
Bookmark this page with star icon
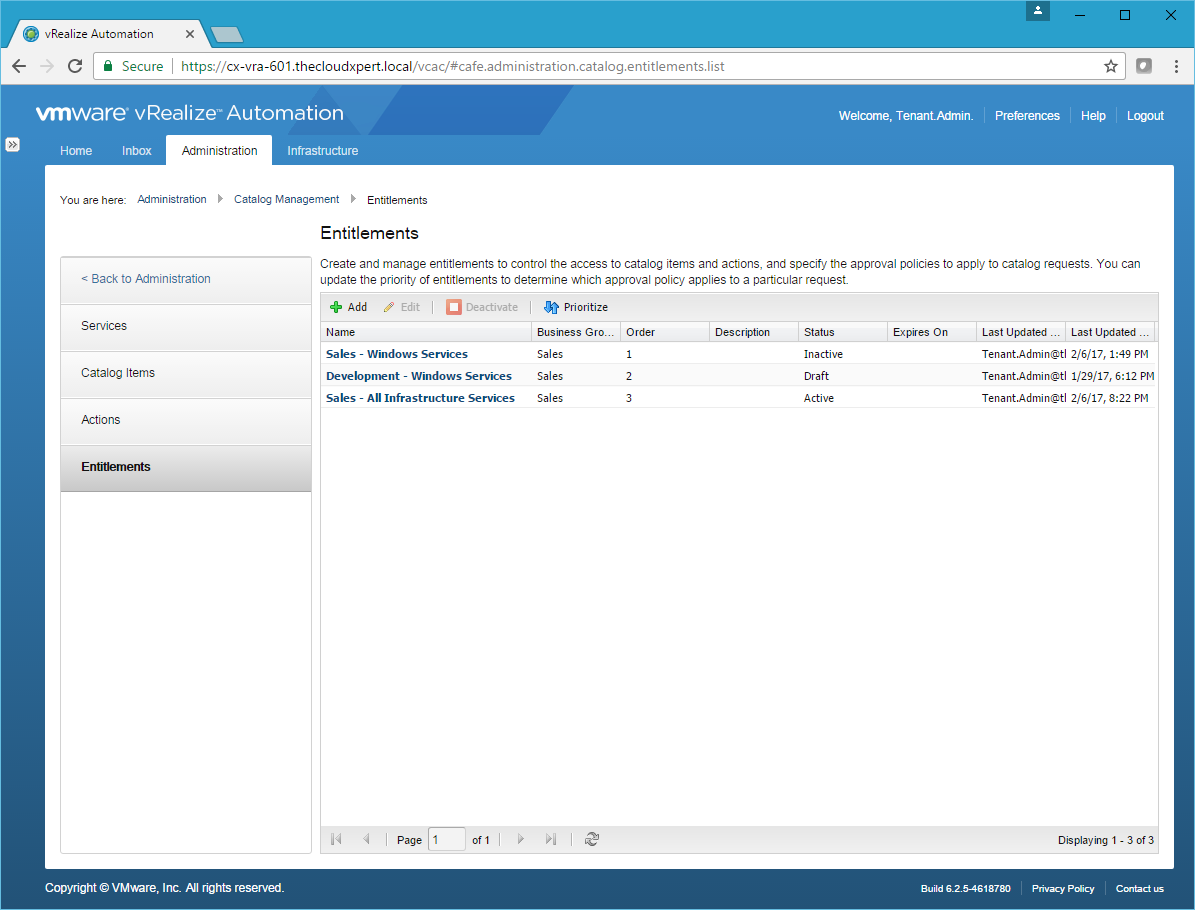1110,66
